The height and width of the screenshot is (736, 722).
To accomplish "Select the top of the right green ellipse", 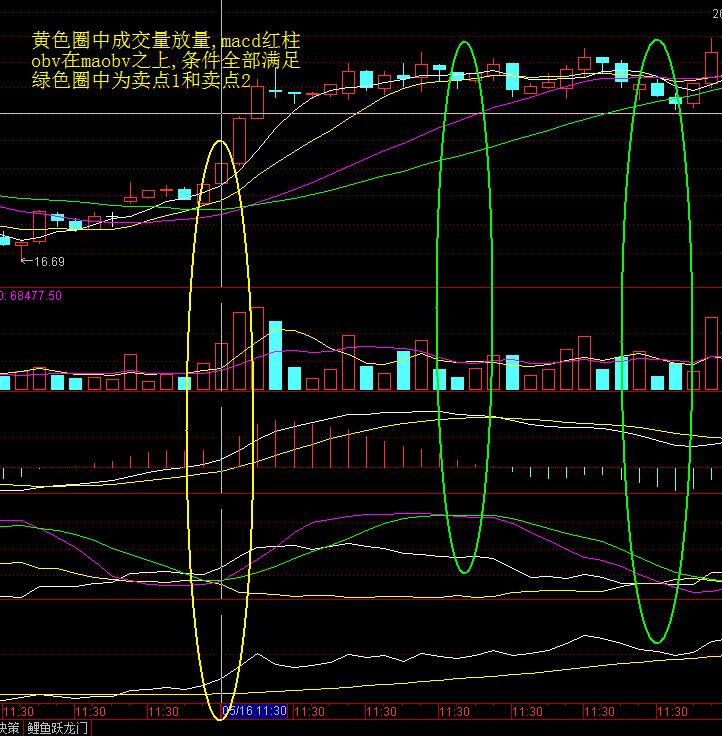I will [x=657, y=41].
